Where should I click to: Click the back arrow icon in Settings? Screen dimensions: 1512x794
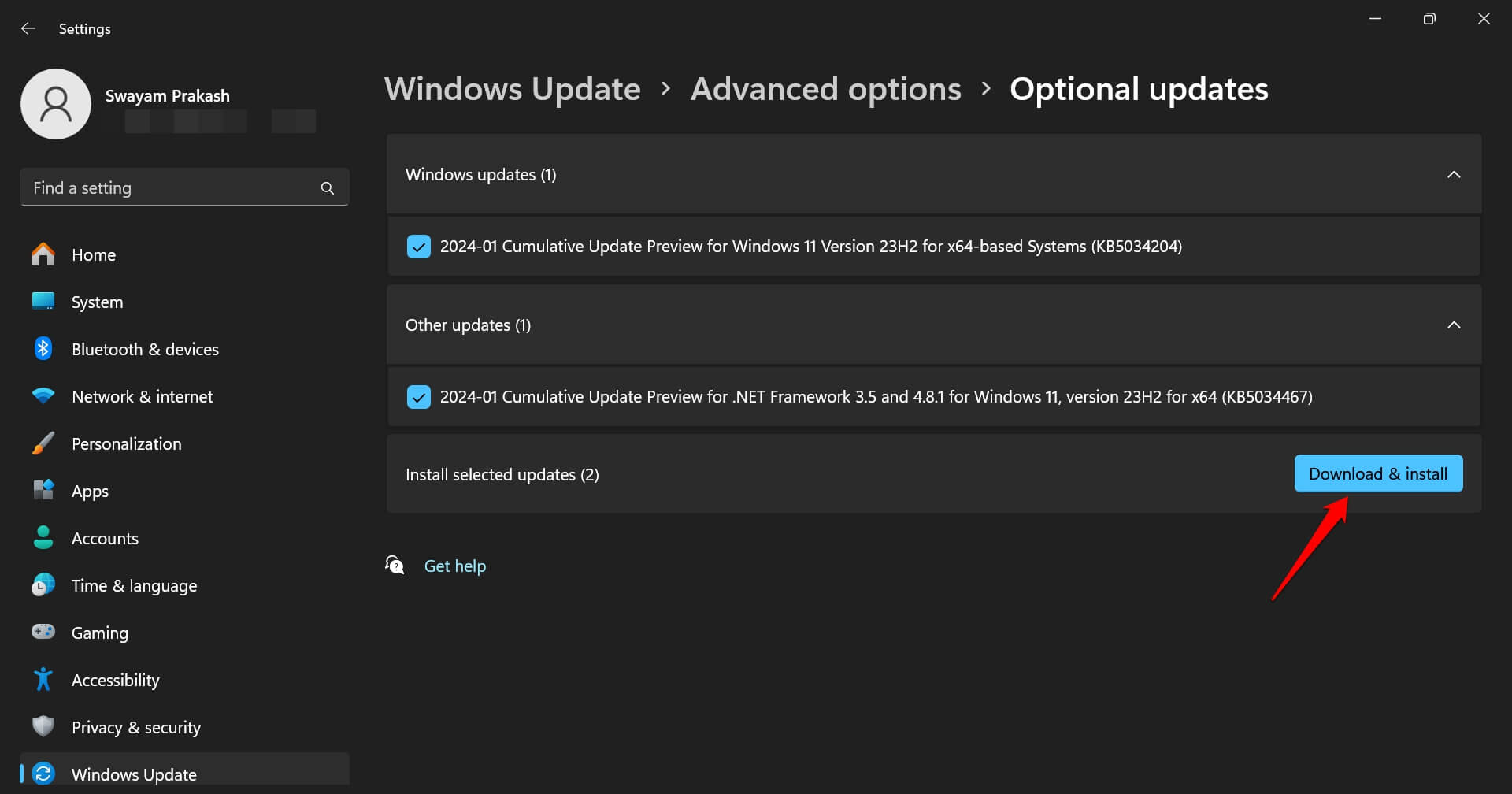(28, 29)
